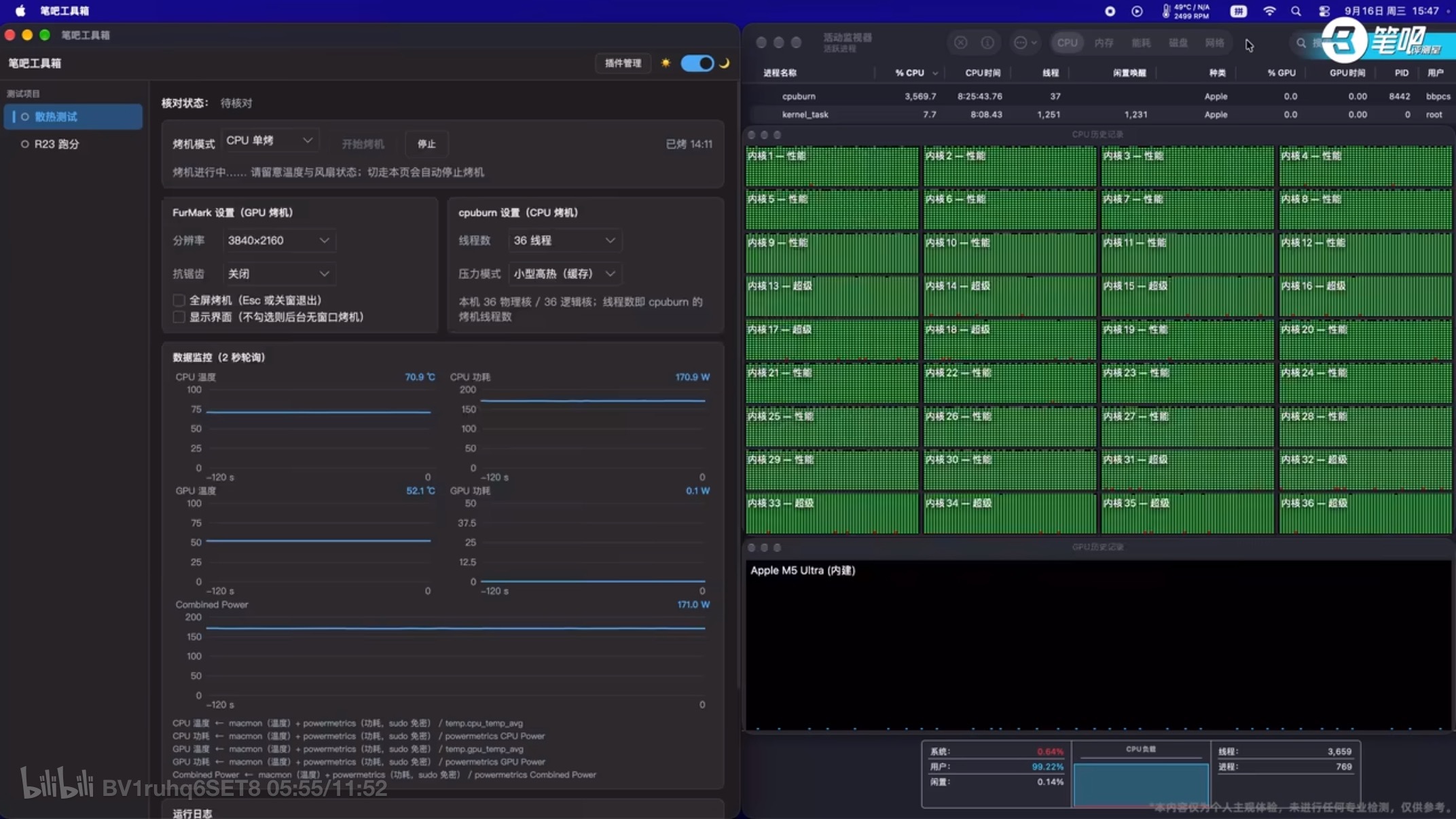Select the kernel_task process row
The height and width of the screenshot is (819, 1456).
[x=1099, y=115]
